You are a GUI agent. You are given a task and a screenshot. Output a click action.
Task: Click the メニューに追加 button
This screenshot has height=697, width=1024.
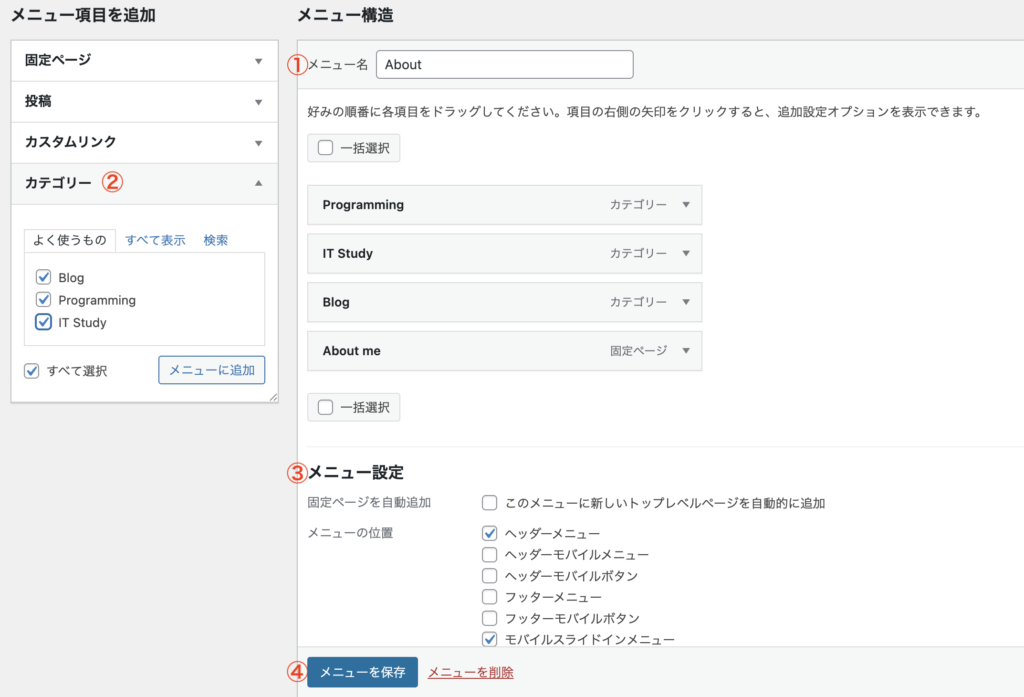tap(211, 370)
